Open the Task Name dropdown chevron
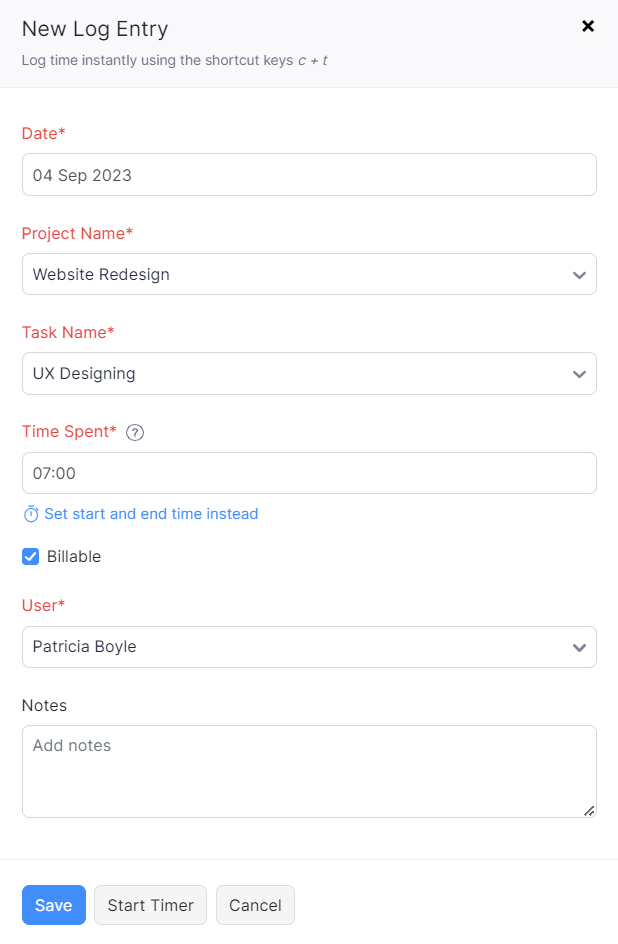Image resolution: width=618 pixels, height=944 pixels. coord(579,374)
